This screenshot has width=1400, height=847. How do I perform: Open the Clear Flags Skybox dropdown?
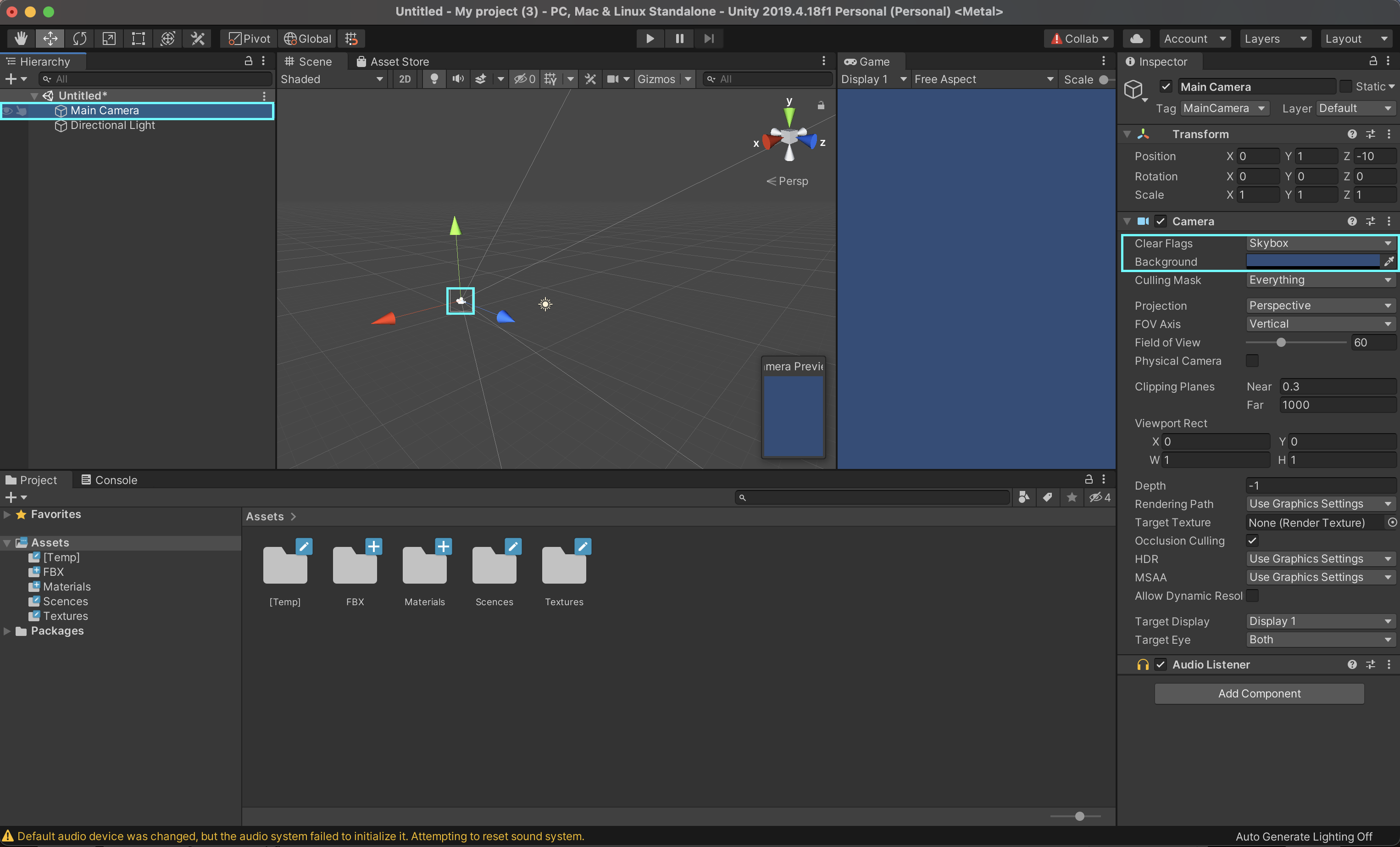1319,243
